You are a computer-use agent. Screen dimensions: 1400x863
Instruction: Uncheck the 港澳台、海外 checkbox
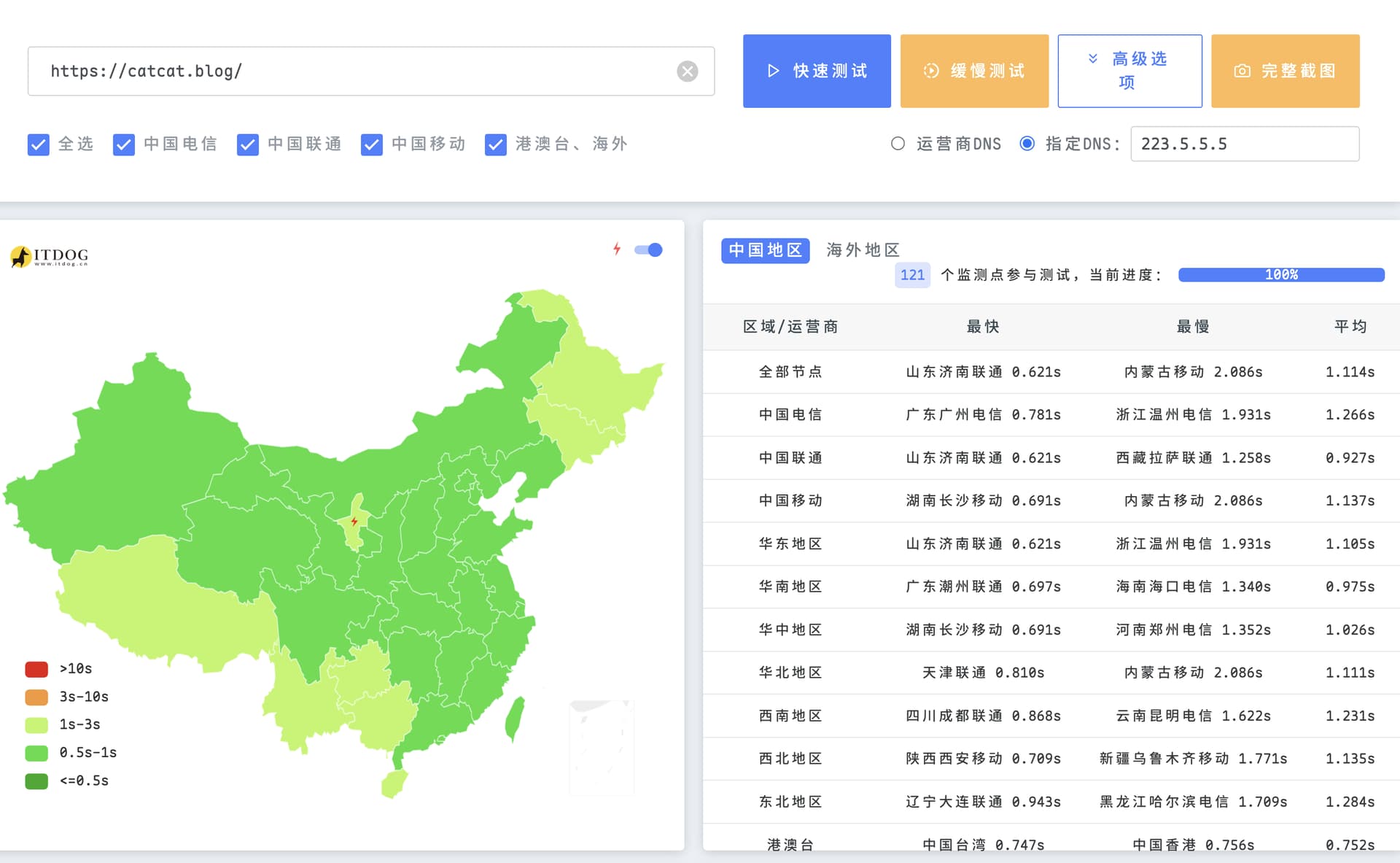point(496,144)
